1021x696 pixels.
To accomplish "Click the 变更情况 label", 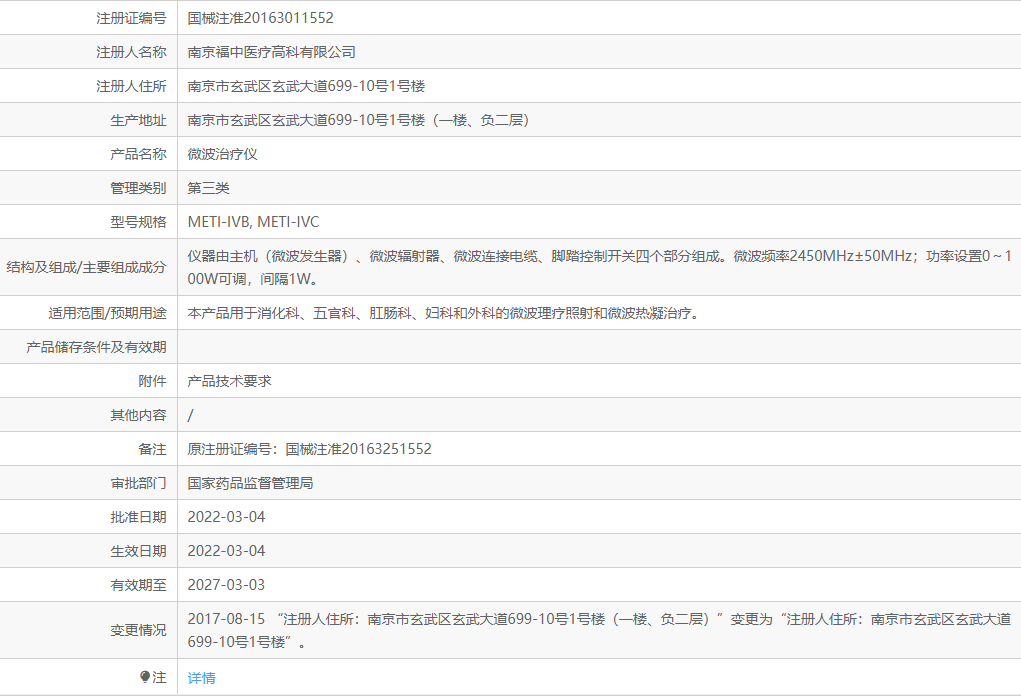I will (x=139, y=630).
